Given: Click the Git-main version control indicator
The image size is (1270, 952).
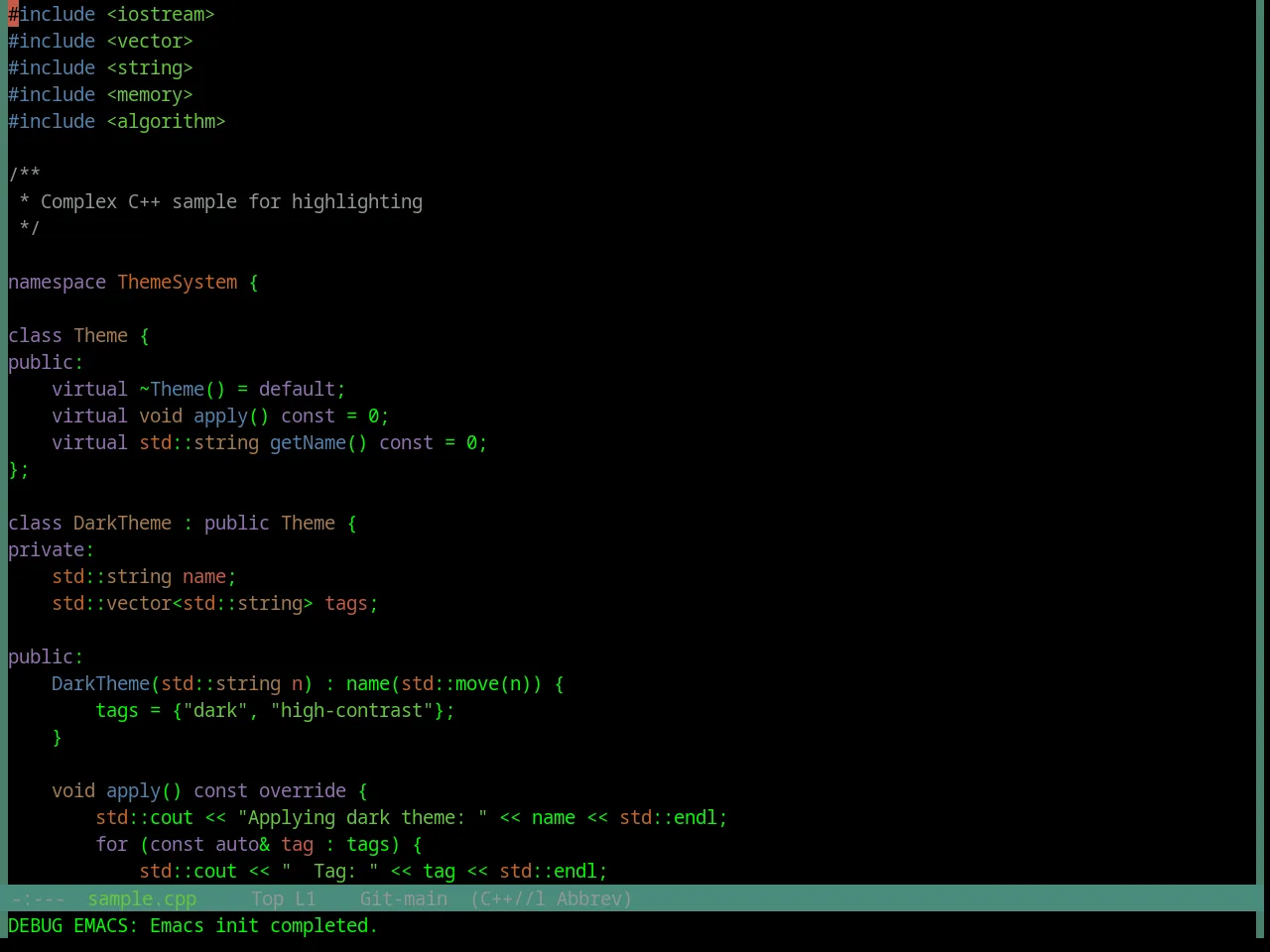Looking at the screenshot, I should click(404, 898).
